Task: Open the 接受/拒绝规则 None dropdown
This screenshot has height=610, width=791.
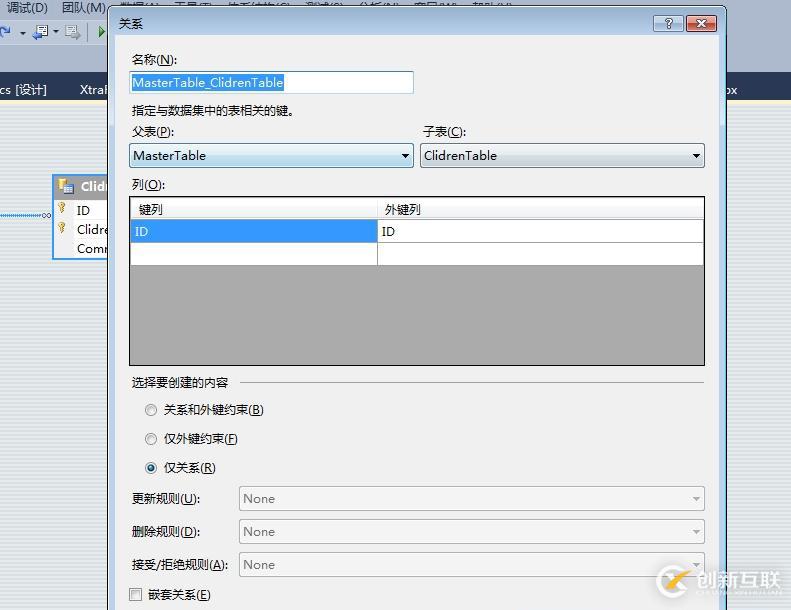Action: tap(472, 565)
